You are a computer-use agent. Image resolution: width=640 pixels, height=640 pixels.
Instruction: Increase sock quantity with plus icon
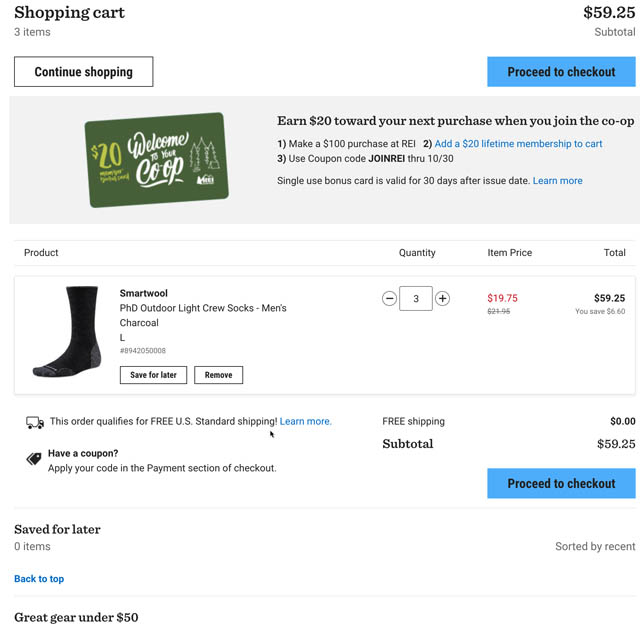point(442,298)
